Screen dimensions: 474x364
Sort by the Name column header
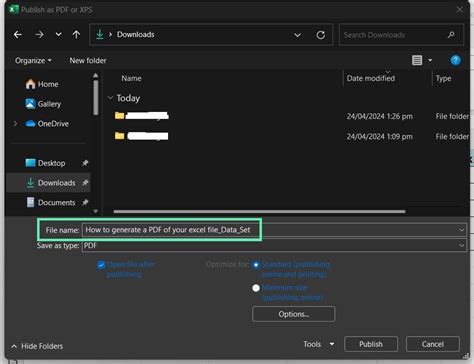[131, 78]
